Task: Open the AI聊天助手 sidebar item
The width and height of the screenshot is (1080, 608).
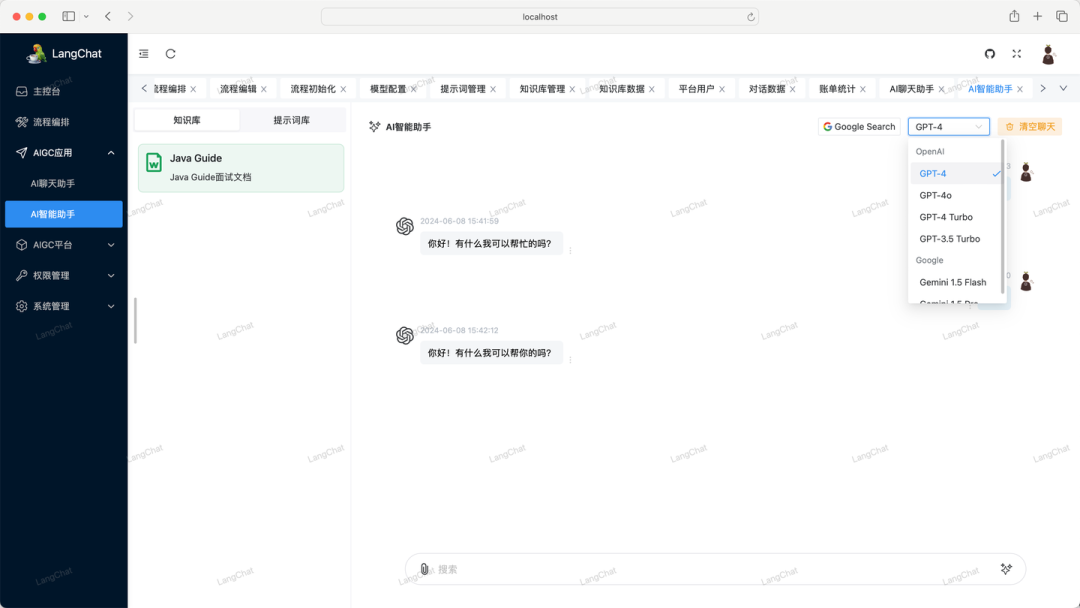Action: [64, 183]
